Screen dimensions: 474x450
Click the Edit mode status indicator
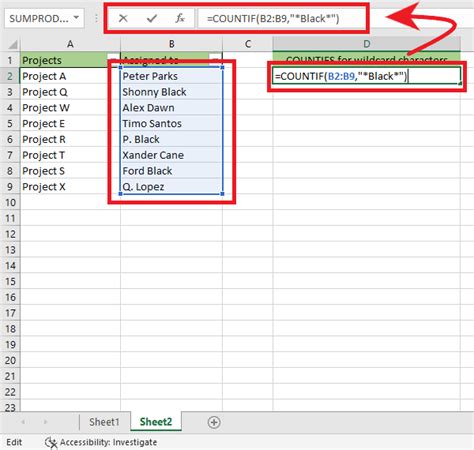(14, 442)
